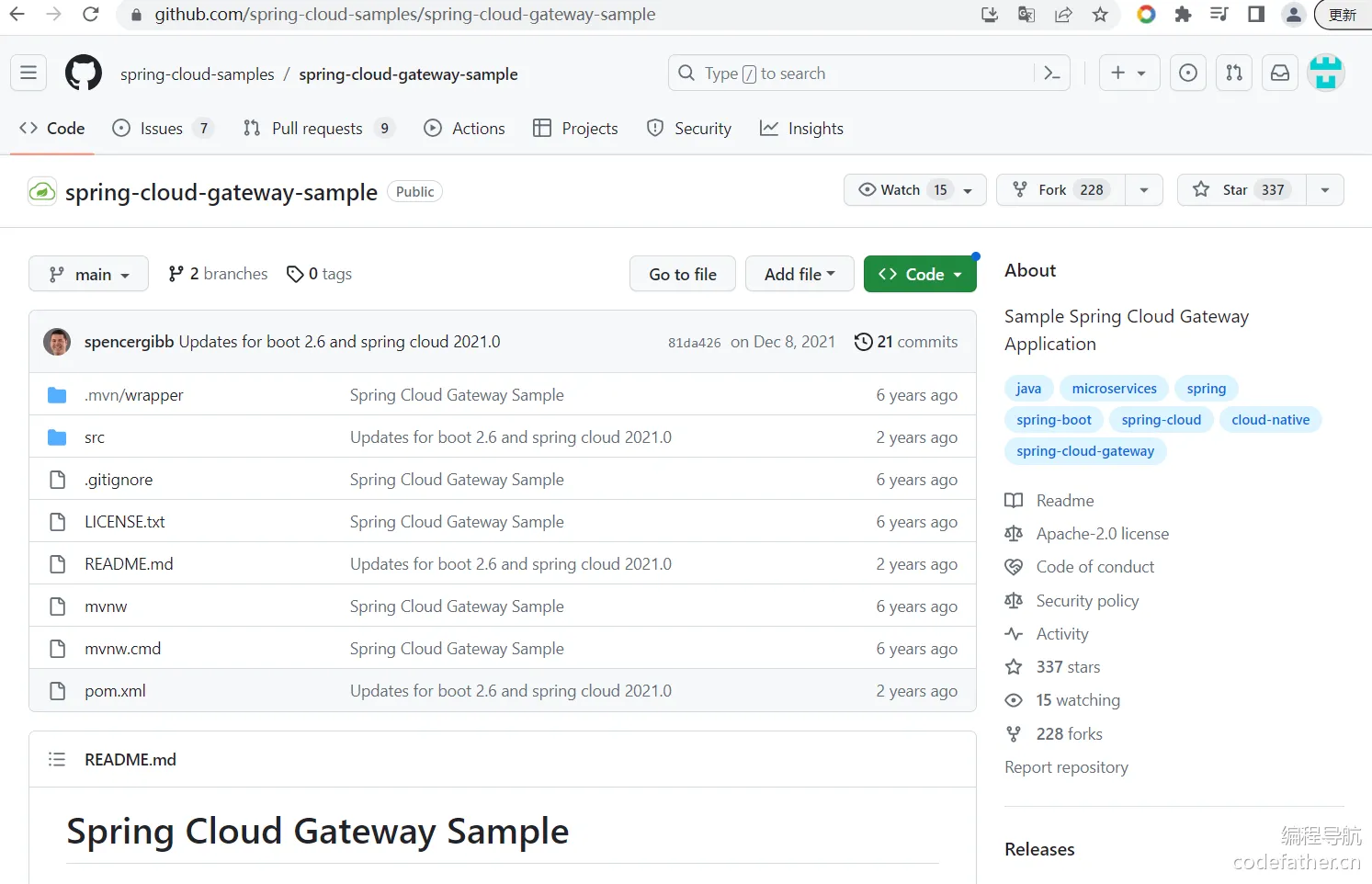Expand the Watch notifications dropdown

tap(915, 190)
